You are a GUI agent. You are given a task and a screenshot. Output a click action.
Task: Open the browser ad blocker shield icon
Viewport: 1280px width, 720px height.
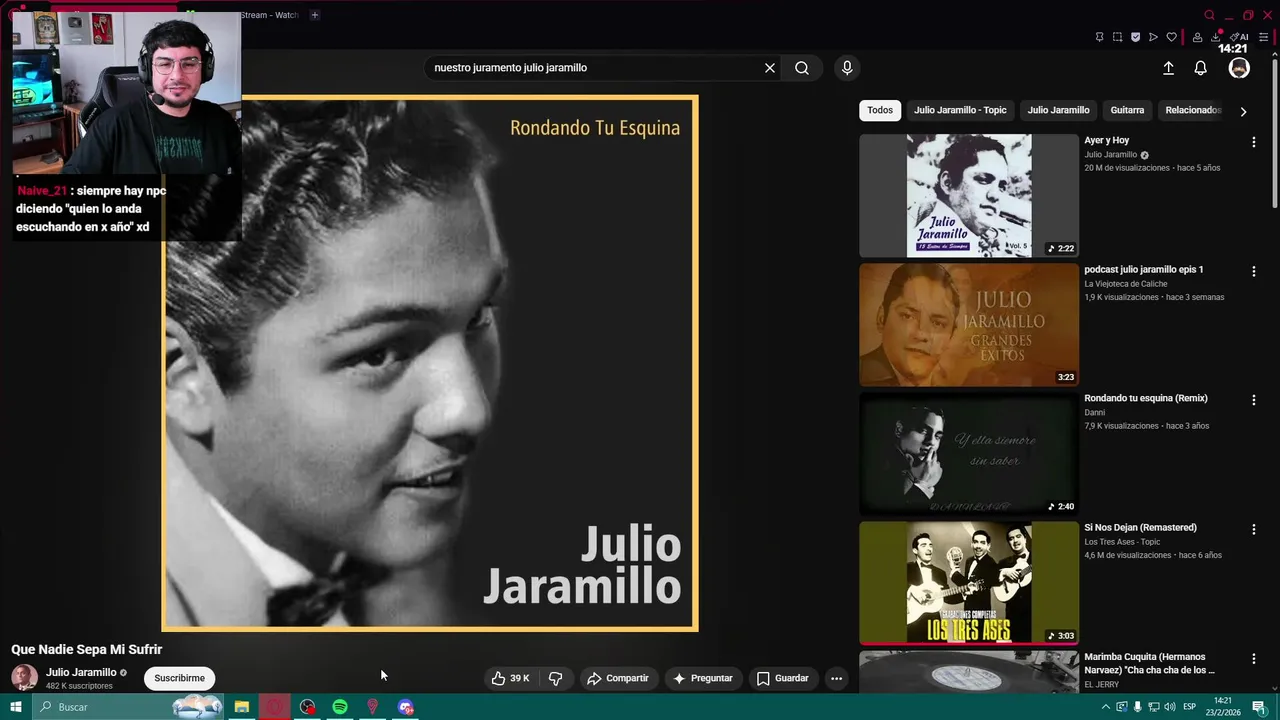(x=1135, y=37)
